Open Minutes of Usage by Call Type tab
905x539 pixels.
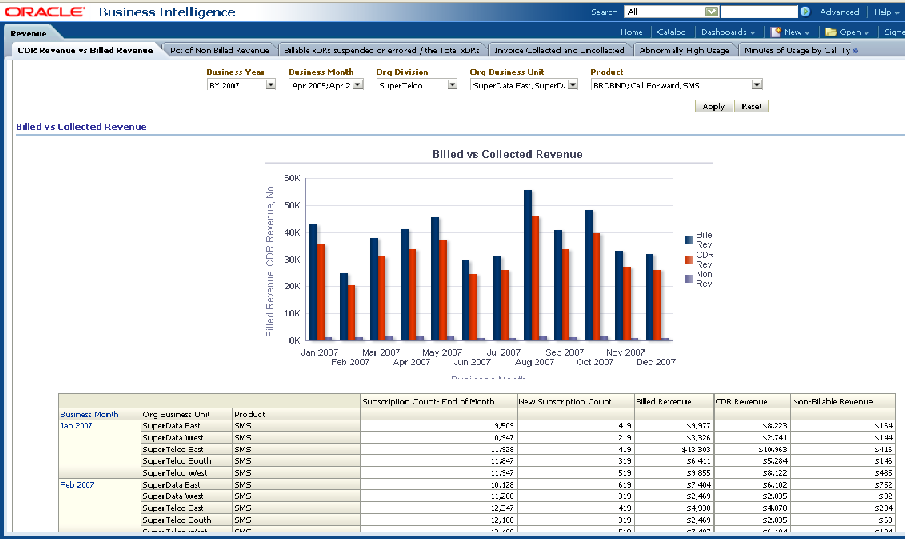coord(797,50)
